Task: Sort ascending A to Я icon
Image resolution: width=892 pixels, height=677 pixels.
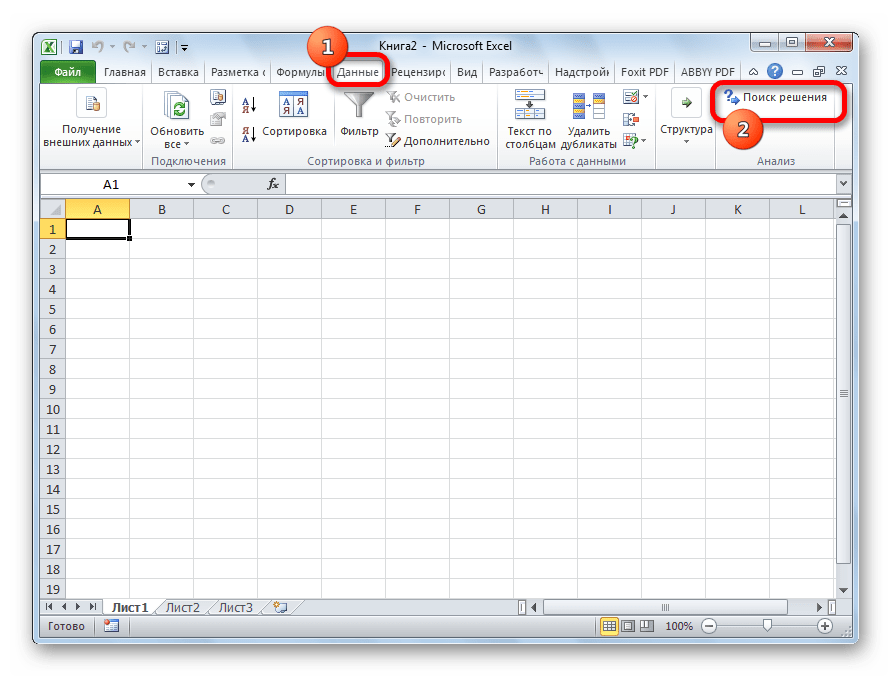Action: coord(249,105)
